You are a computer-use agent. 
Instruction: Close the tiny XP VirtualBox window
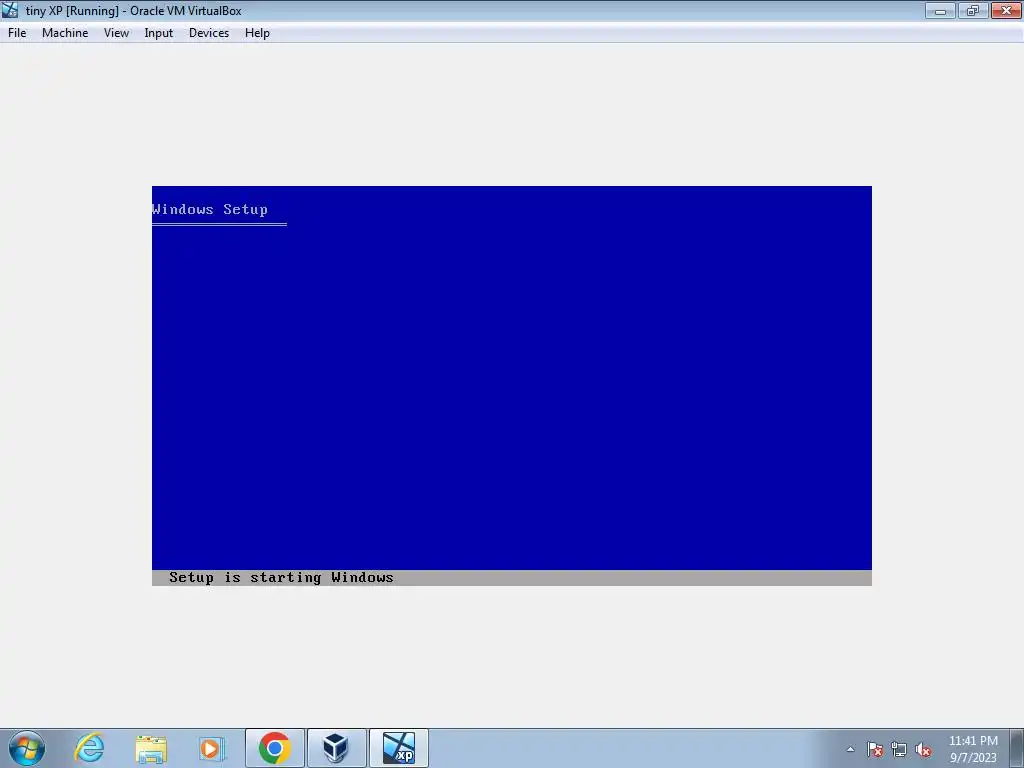pyautogui.click(x=1006, y=10)
